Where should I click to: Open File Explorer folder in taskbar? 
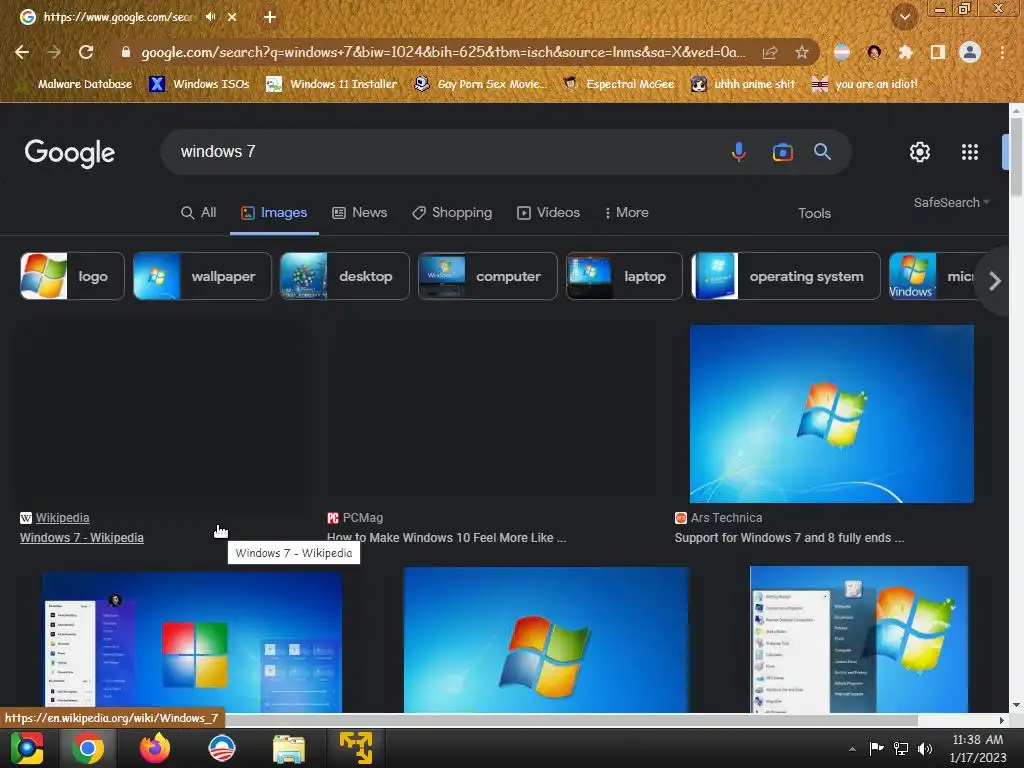(289, 748)
